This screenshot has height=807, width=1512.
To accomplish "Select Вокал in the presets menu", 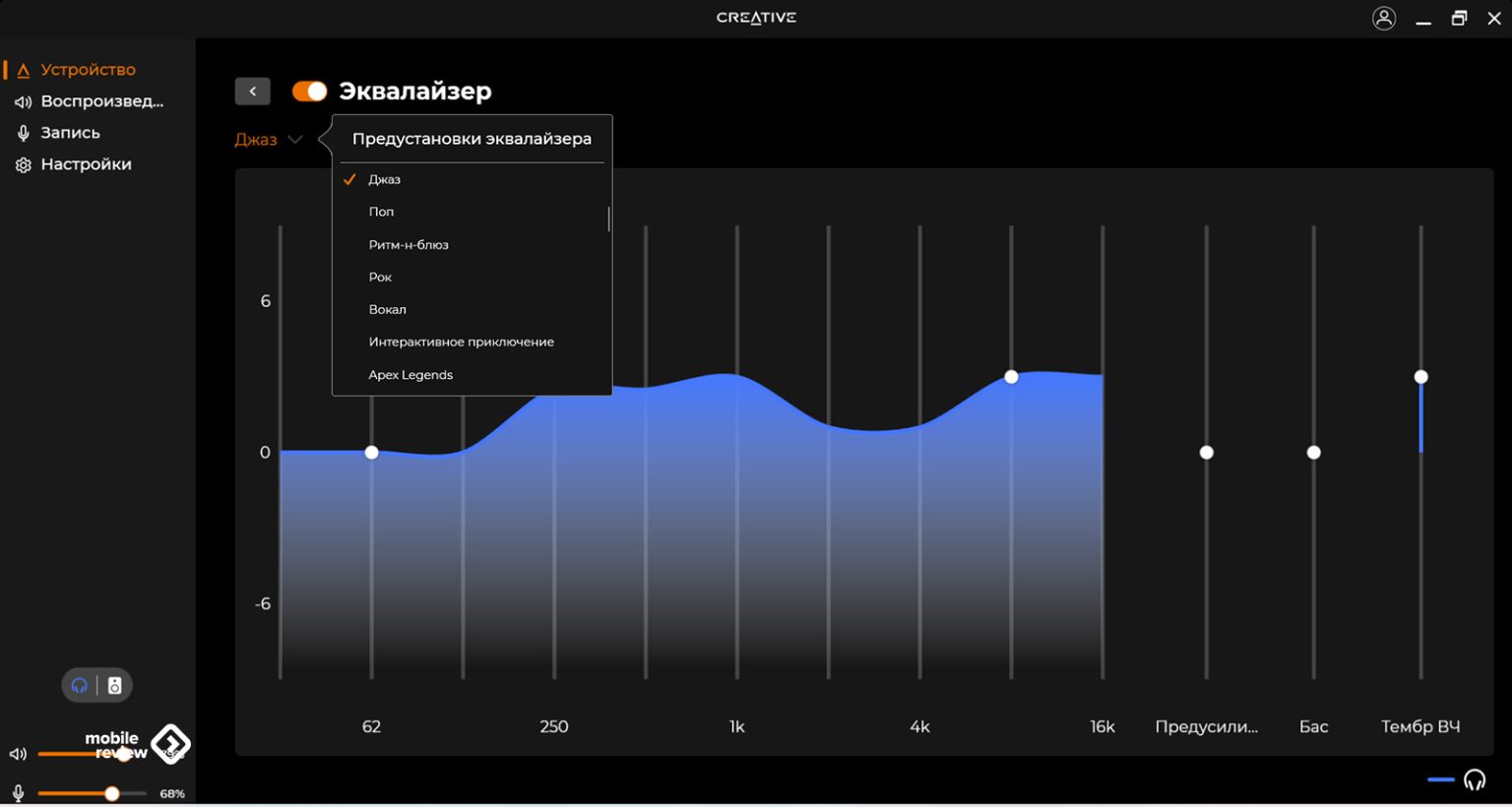I will coord(387,309).
